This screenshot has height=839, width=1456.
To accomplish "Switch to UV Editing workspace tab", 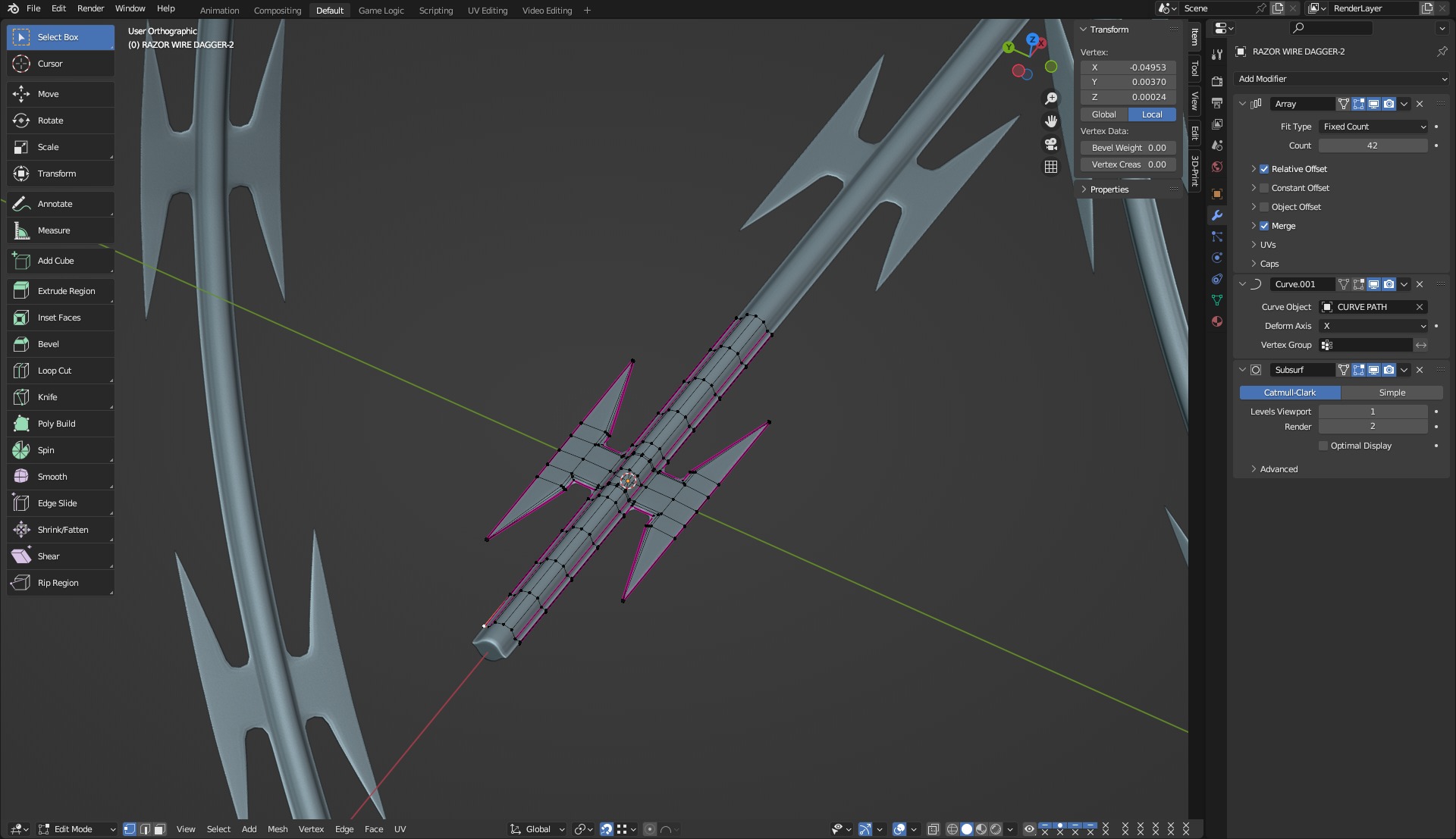I will tap(488, 11).
